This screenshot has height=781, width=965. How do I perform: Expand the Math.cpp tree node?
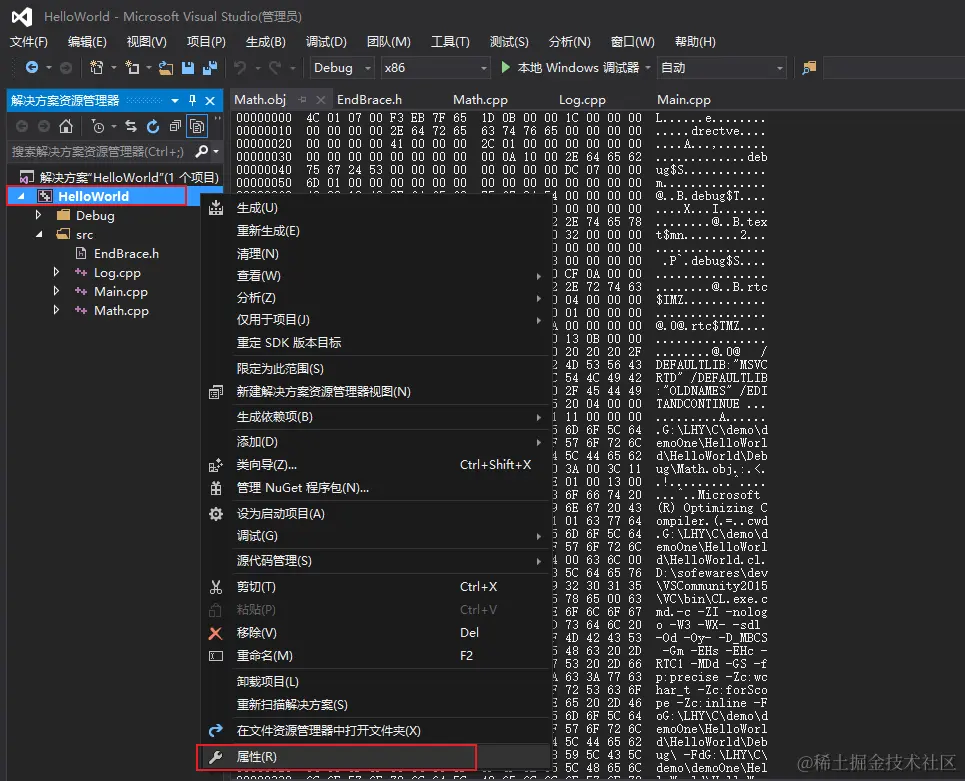[x=57, y=311]
